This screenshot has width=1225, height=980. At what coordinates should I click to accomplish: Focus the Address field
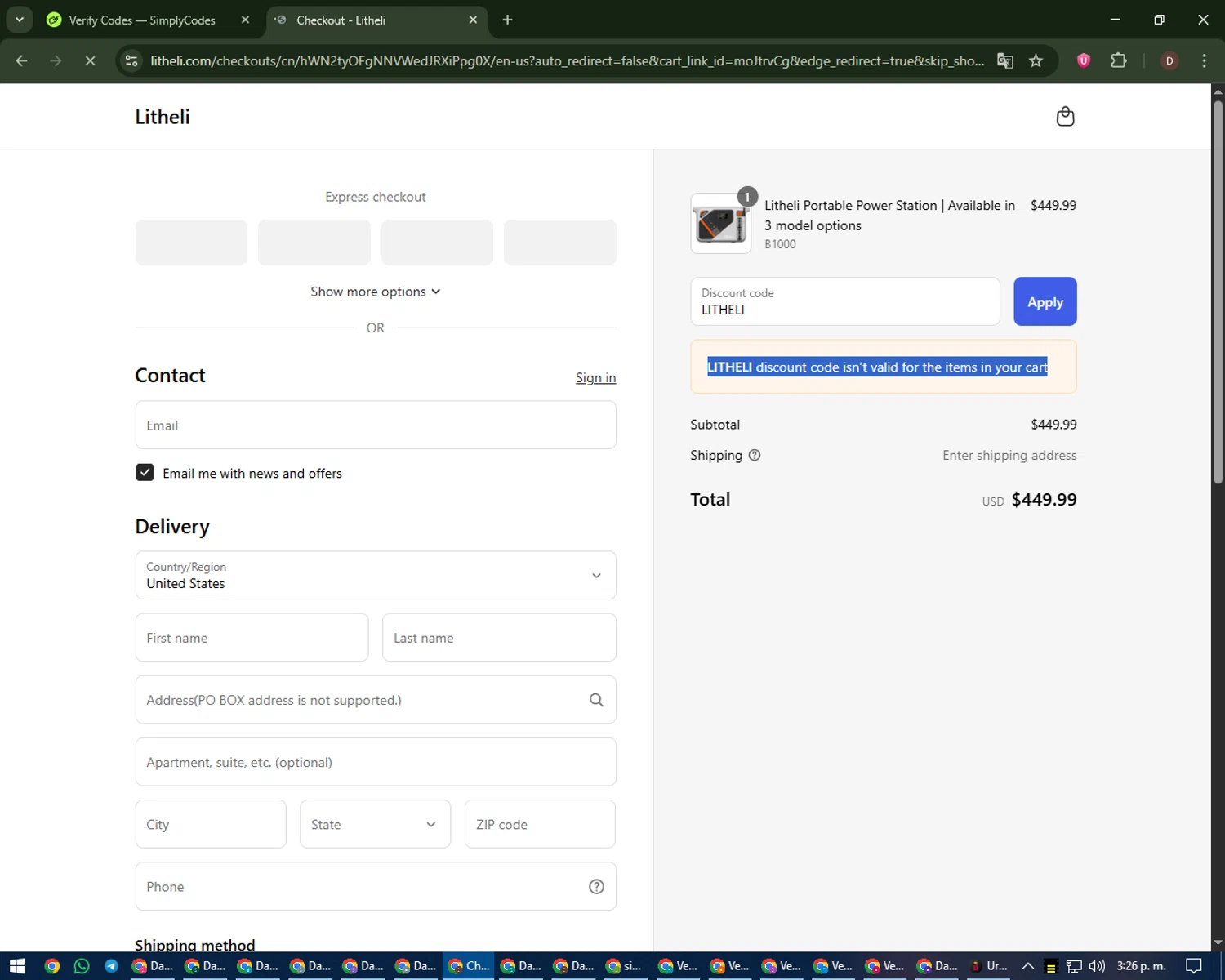[x=376, y=700]
